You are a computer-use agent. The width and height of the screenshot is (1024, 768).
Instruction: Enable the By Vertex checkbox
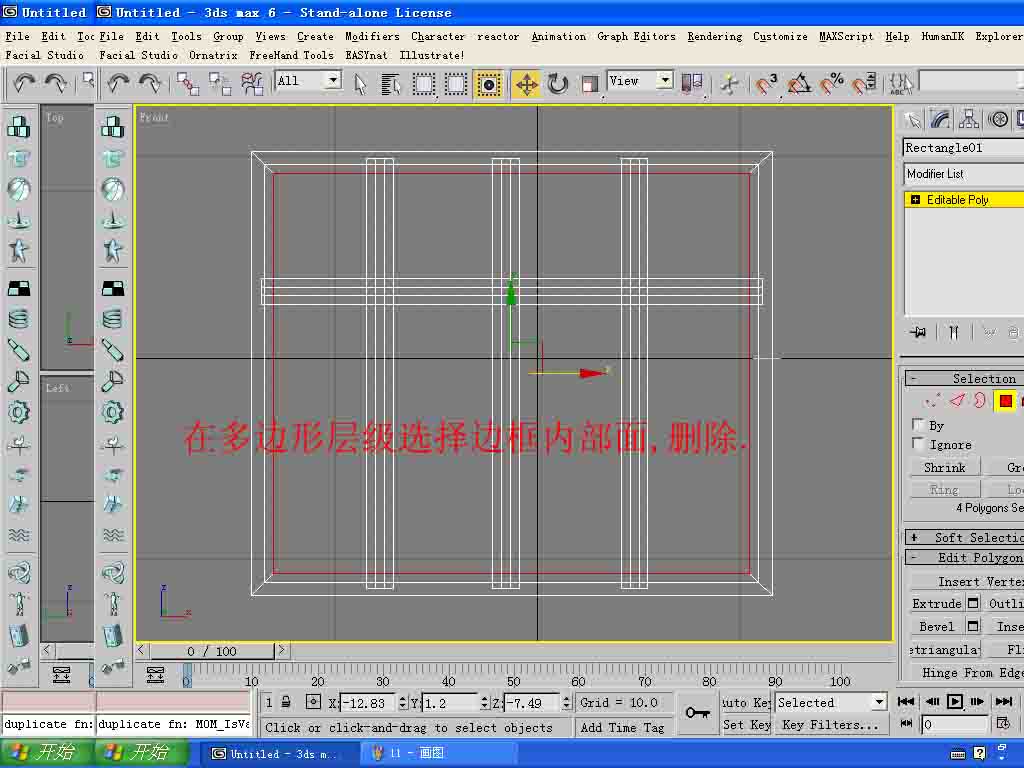(x=918, y=424)
